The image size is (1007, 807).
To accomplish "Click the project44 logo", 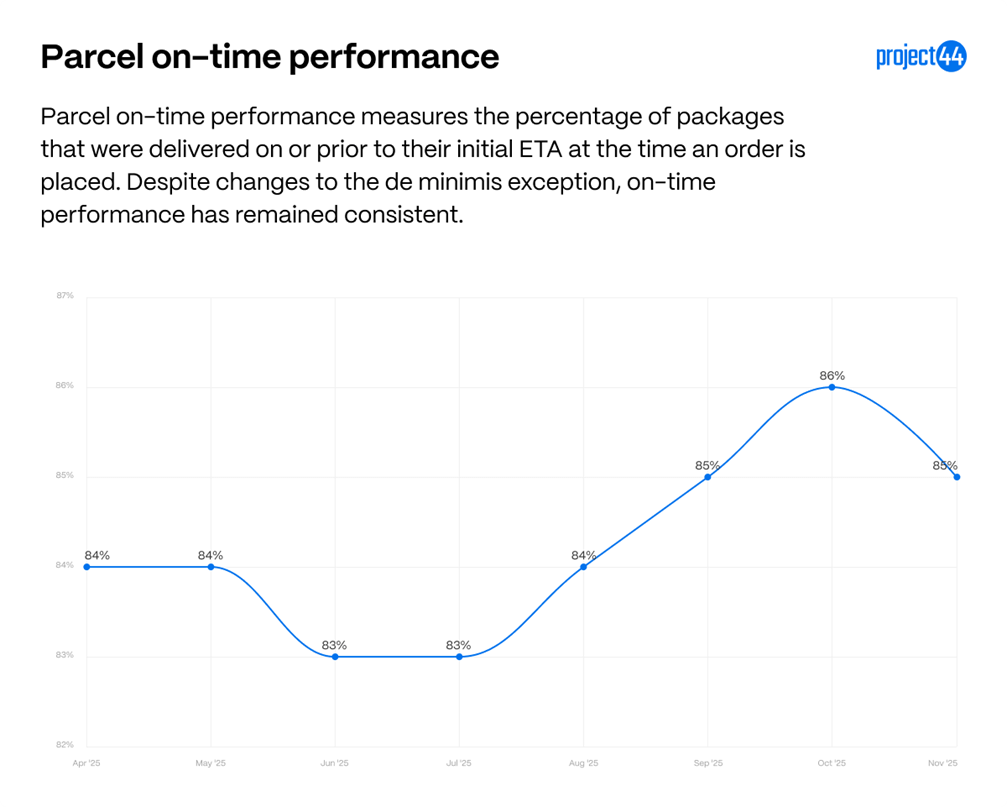I will click(920, 57).
